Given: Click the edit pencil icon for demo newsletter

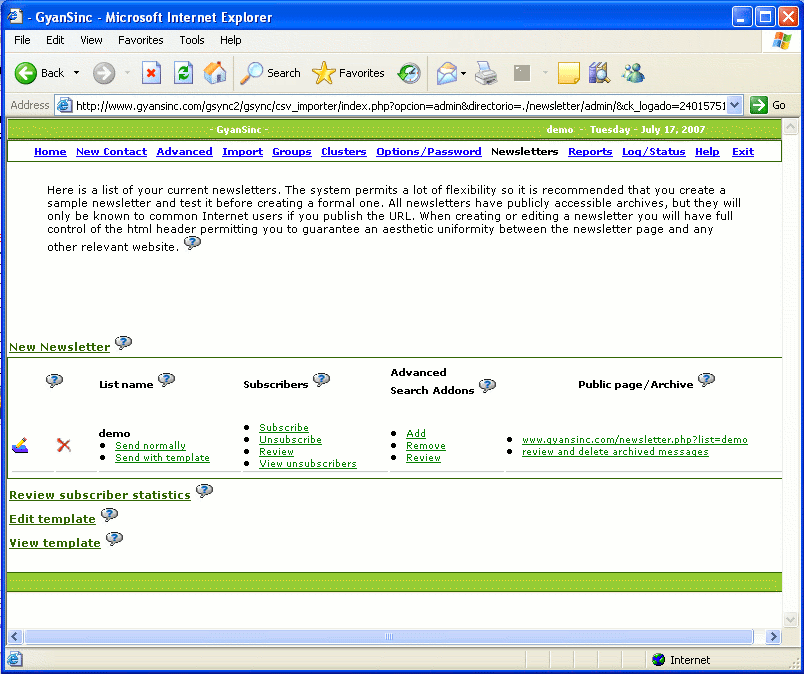Looking at the screenshot, I should point(20,445).
